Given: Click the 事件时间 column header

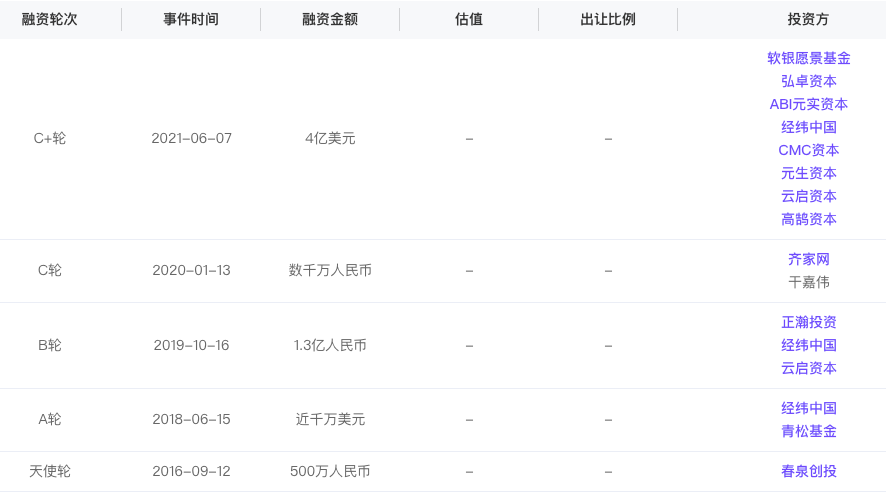Looking at the screenshot, I should [191, 19].
